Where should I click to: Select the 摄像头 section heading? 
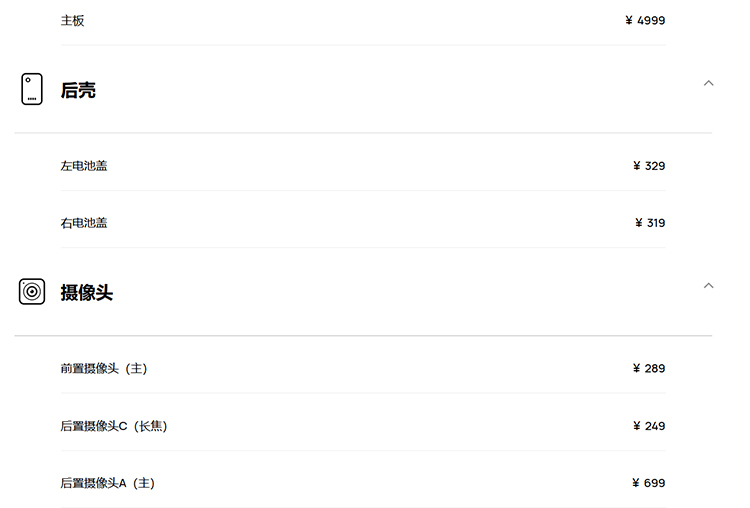[87, 292]
